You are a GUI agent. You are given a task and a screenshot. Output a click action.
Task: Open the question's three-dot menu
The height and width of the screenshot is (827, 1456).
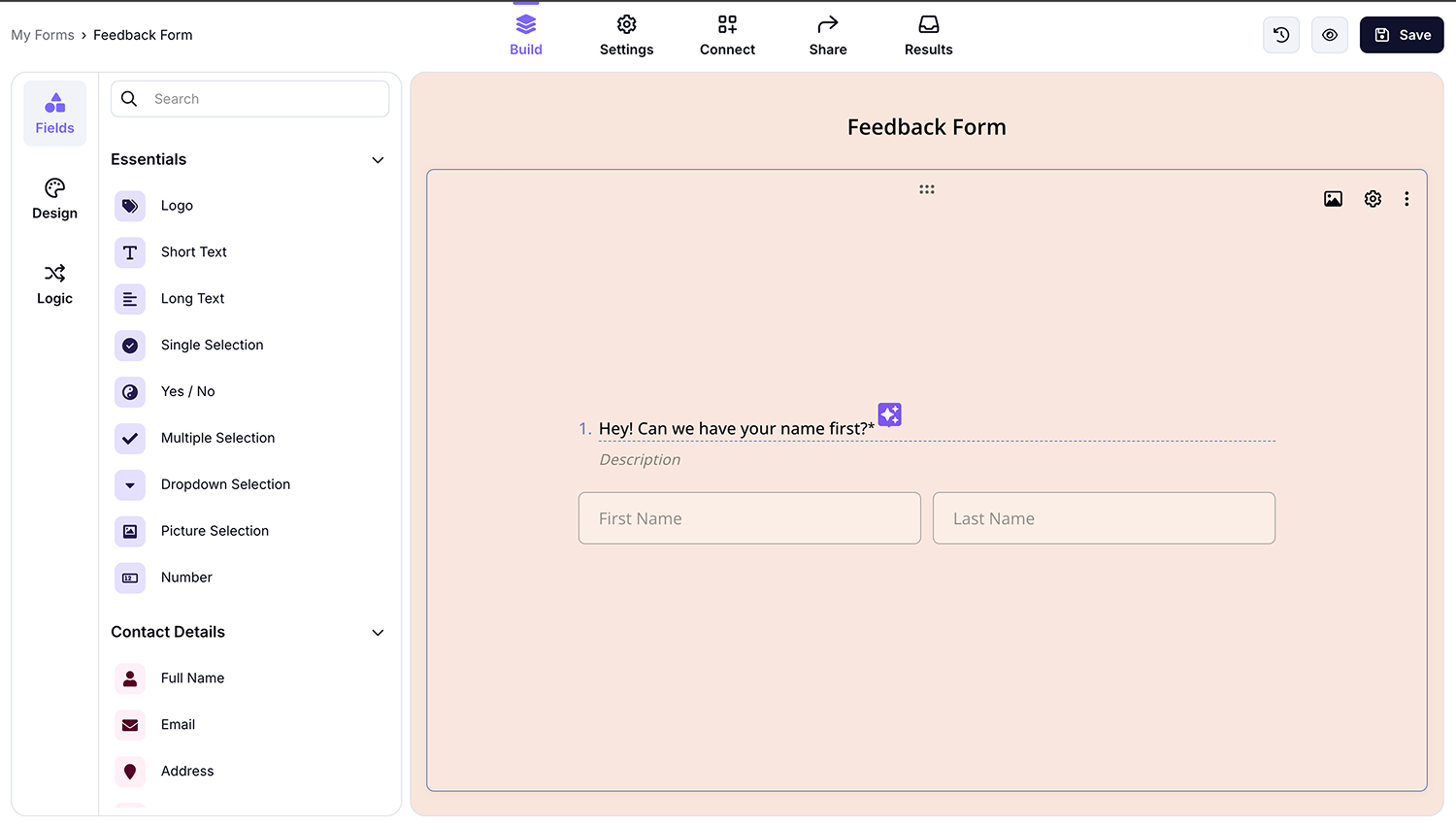tap(1406, 198)
